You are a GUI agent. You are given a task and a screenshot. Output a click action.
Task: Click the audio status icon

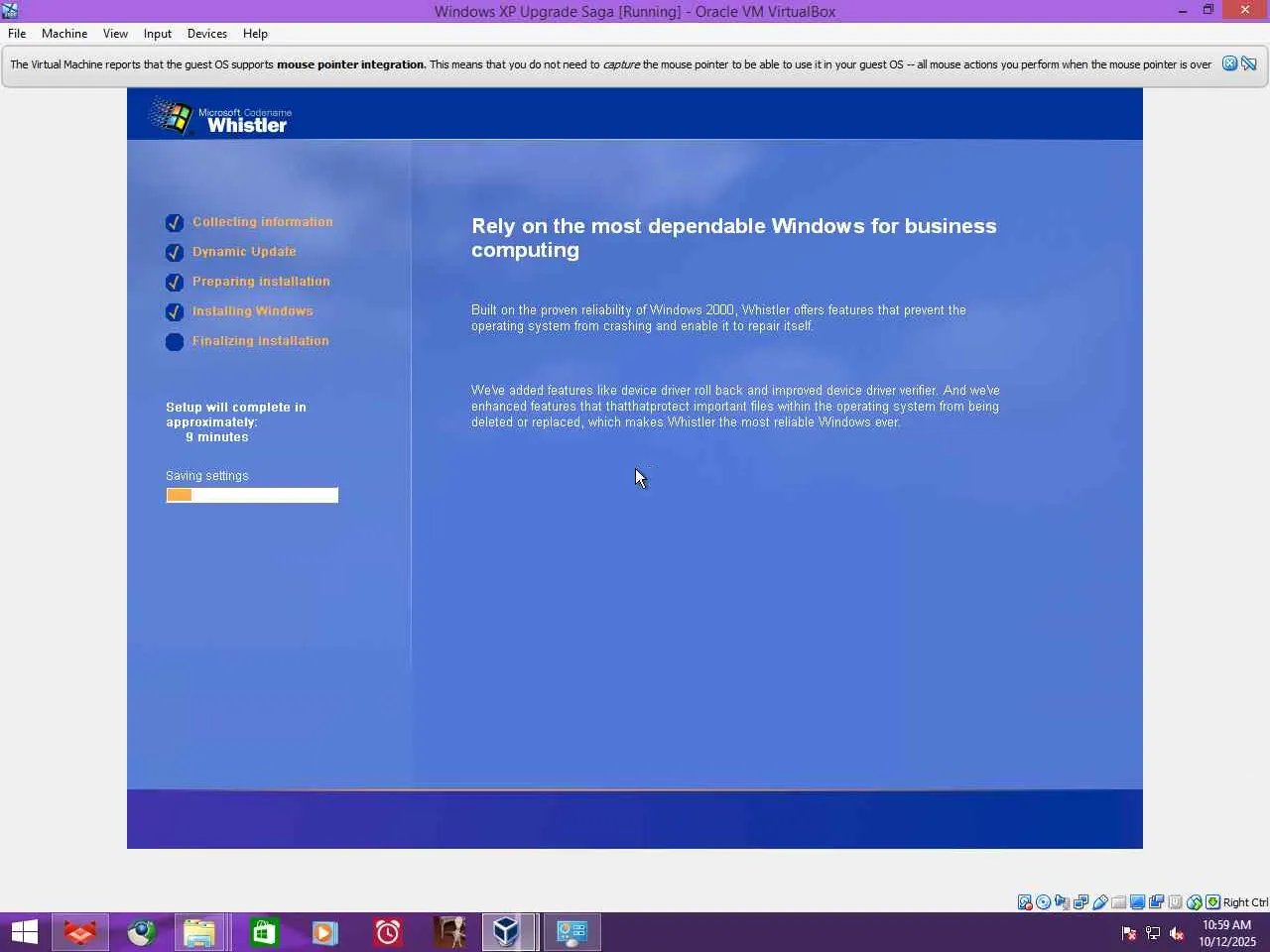pos(1063,902)
